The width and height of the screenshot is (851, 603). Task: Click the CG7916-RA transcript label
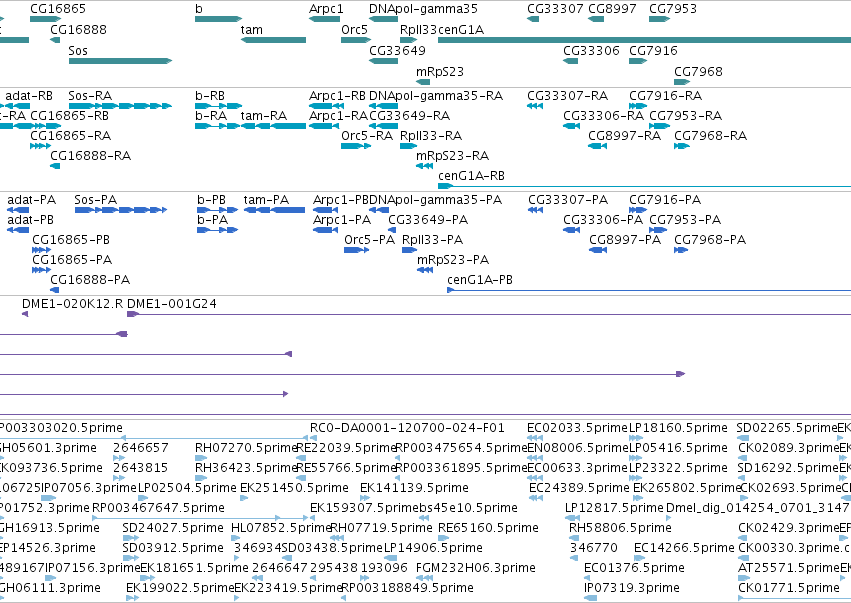click(x=665, y=96)
